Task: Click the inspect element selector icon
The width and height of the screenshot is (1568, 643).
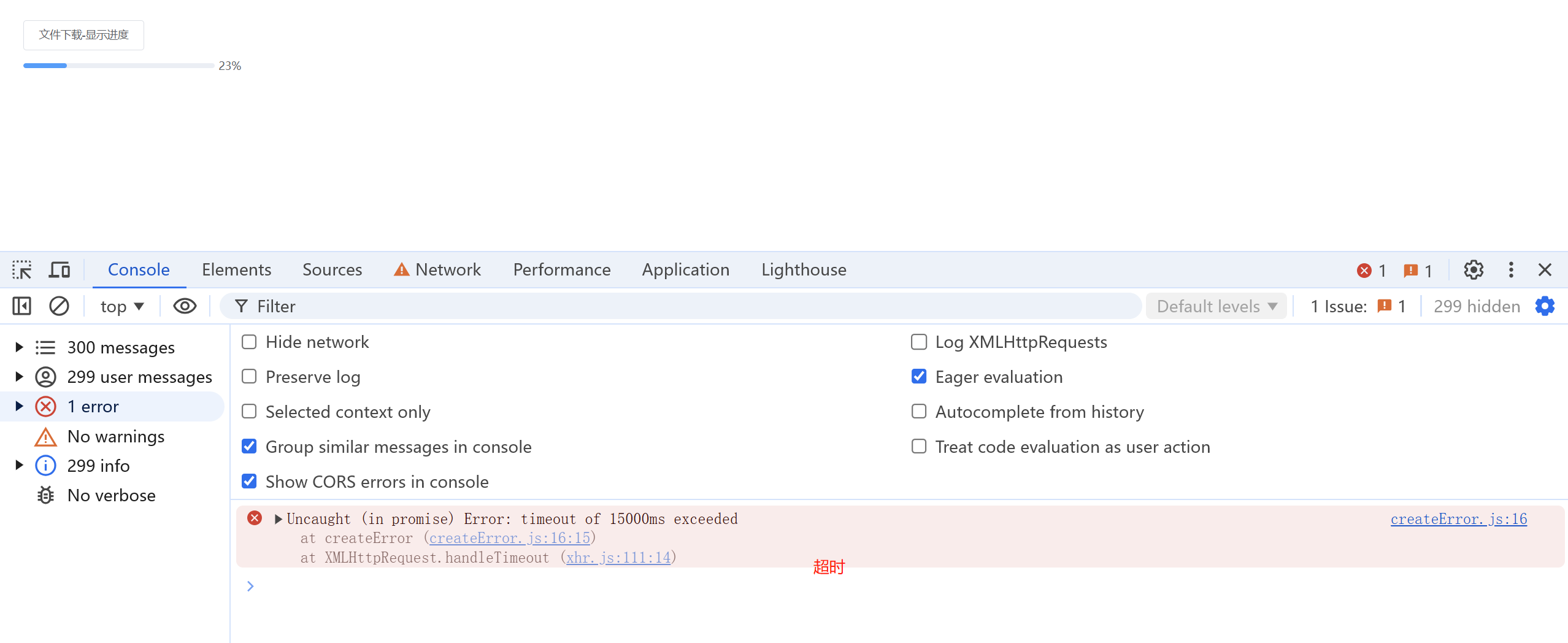Action: coord(22,270)
